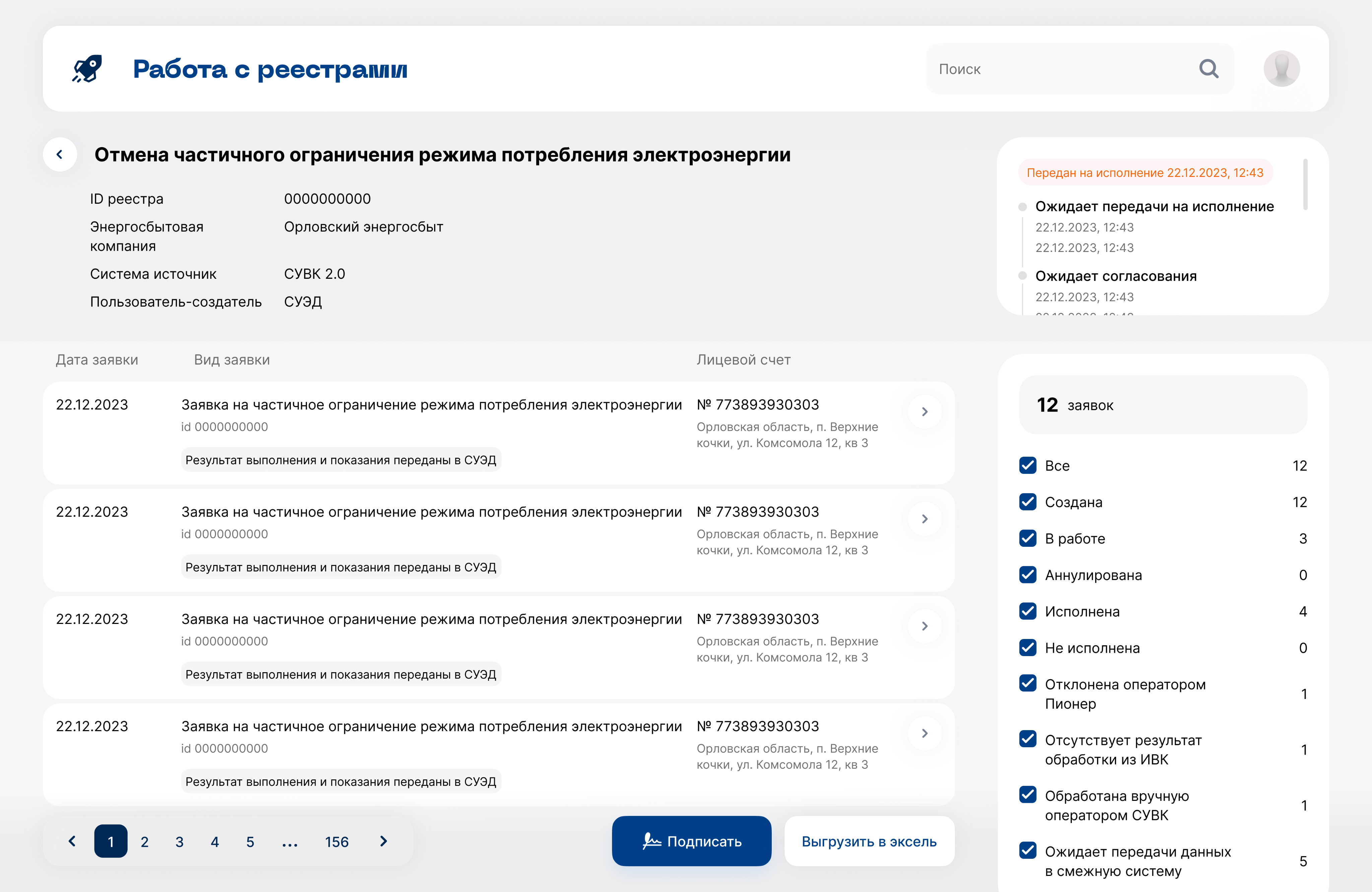Image resolution: width=1372 pixels, height=892 pixels.
Task: Toggle the В работе checkbox
Action: point(1027,538)
